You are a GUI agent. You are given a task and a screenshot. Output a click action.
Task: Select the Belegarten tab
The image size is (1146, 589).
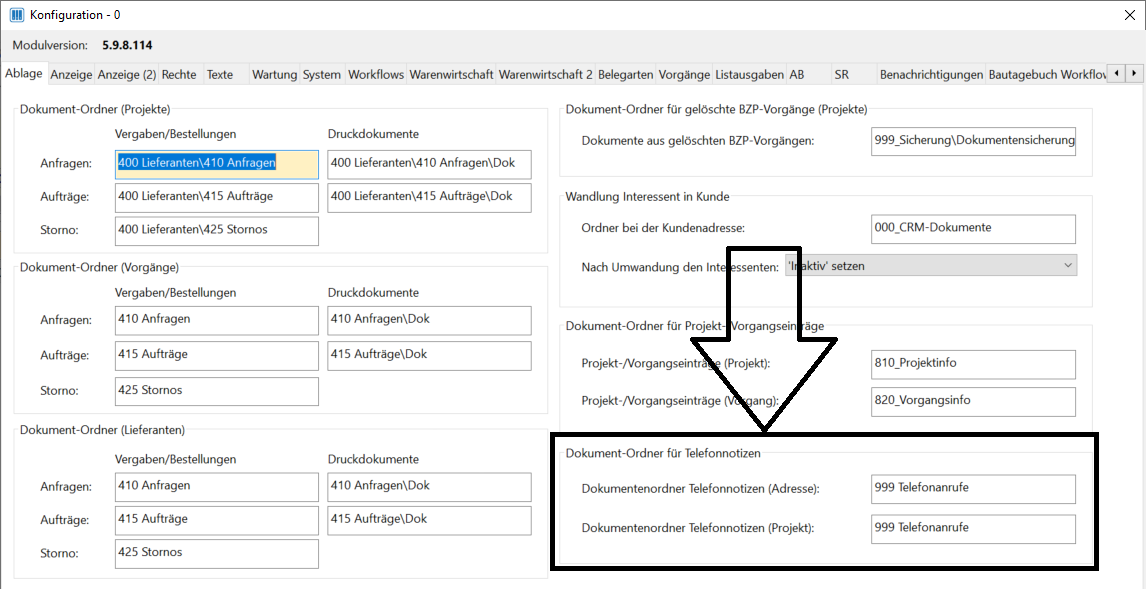click(625, 75)
